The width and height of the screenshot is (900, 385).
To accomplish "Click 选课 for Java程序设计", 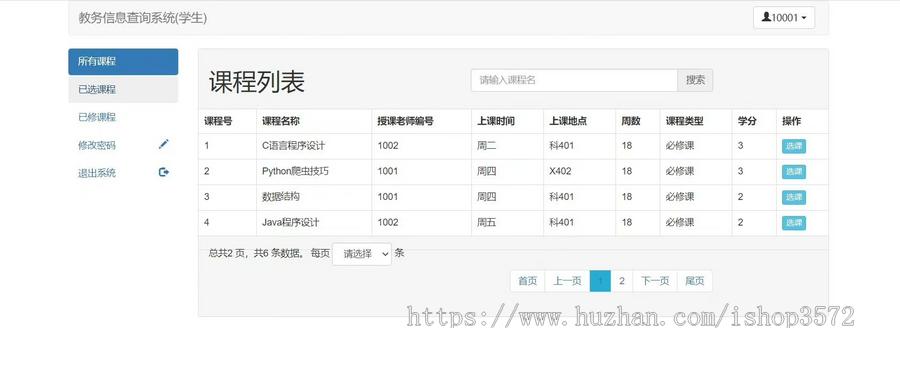I will tap(794, 223).
